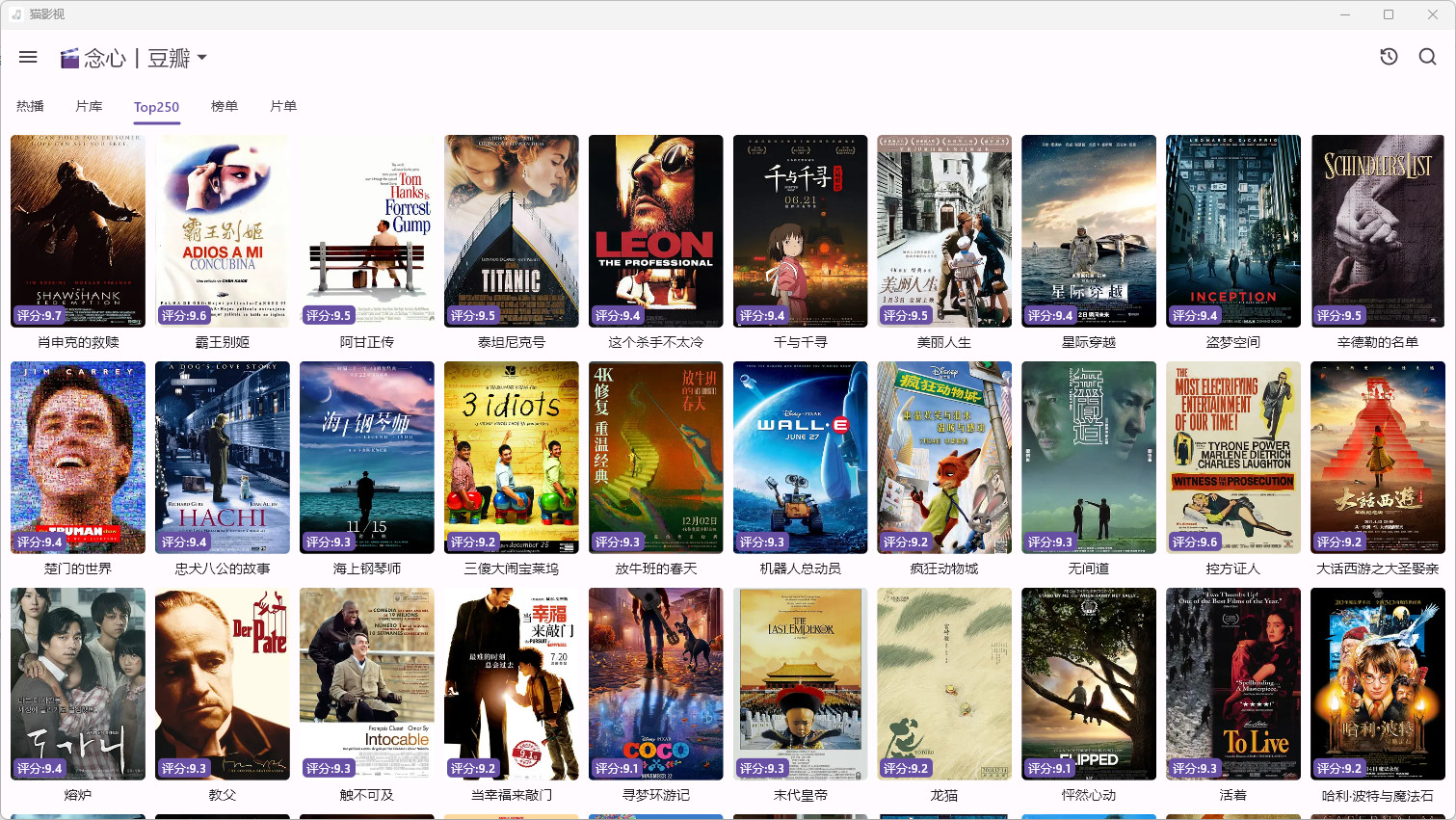Switch to the 片库 tab
1456x820 pixels.
89,106
